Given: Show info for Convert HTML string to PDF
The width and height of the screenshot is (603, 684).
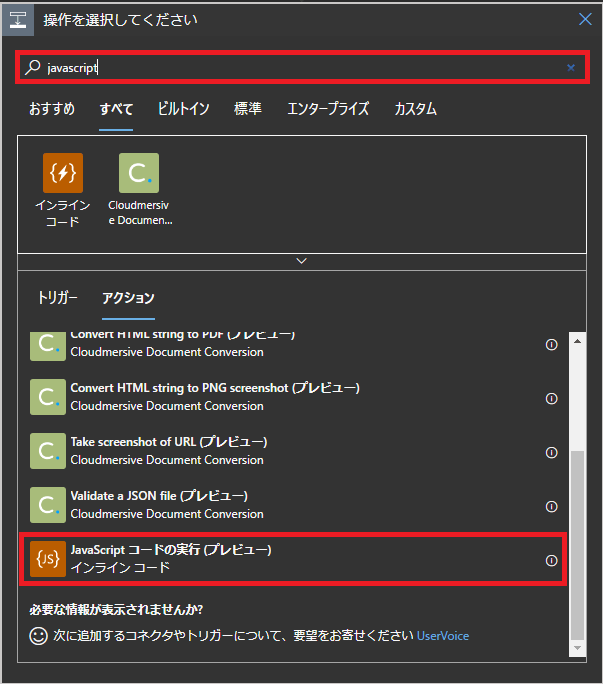Looking at the screenshot, I should click(x=552, y=345).
